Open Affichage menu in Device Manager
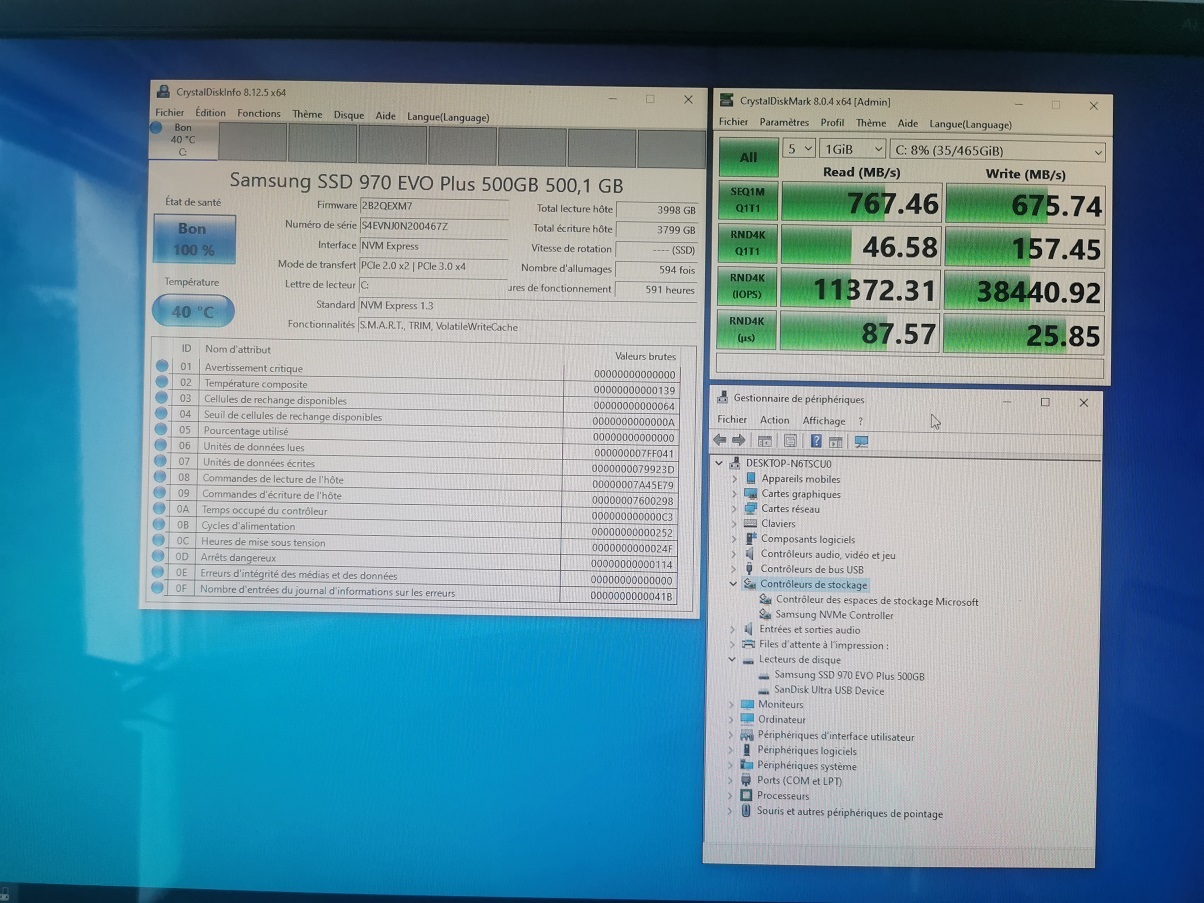1204x903 pixels. tap(824, 421)
